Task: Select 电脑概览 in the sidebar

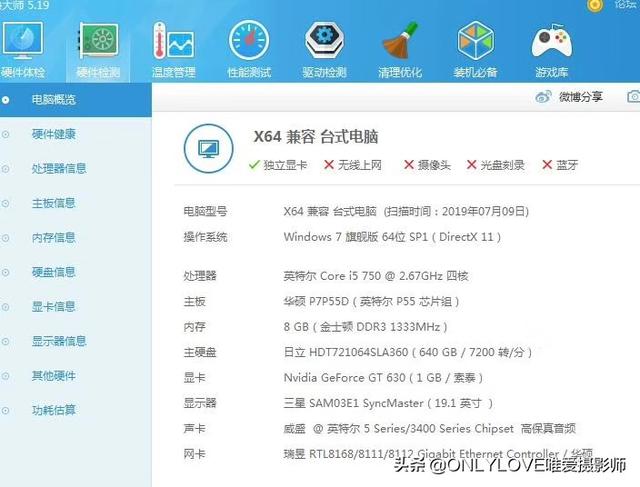Action: point(76,100)
